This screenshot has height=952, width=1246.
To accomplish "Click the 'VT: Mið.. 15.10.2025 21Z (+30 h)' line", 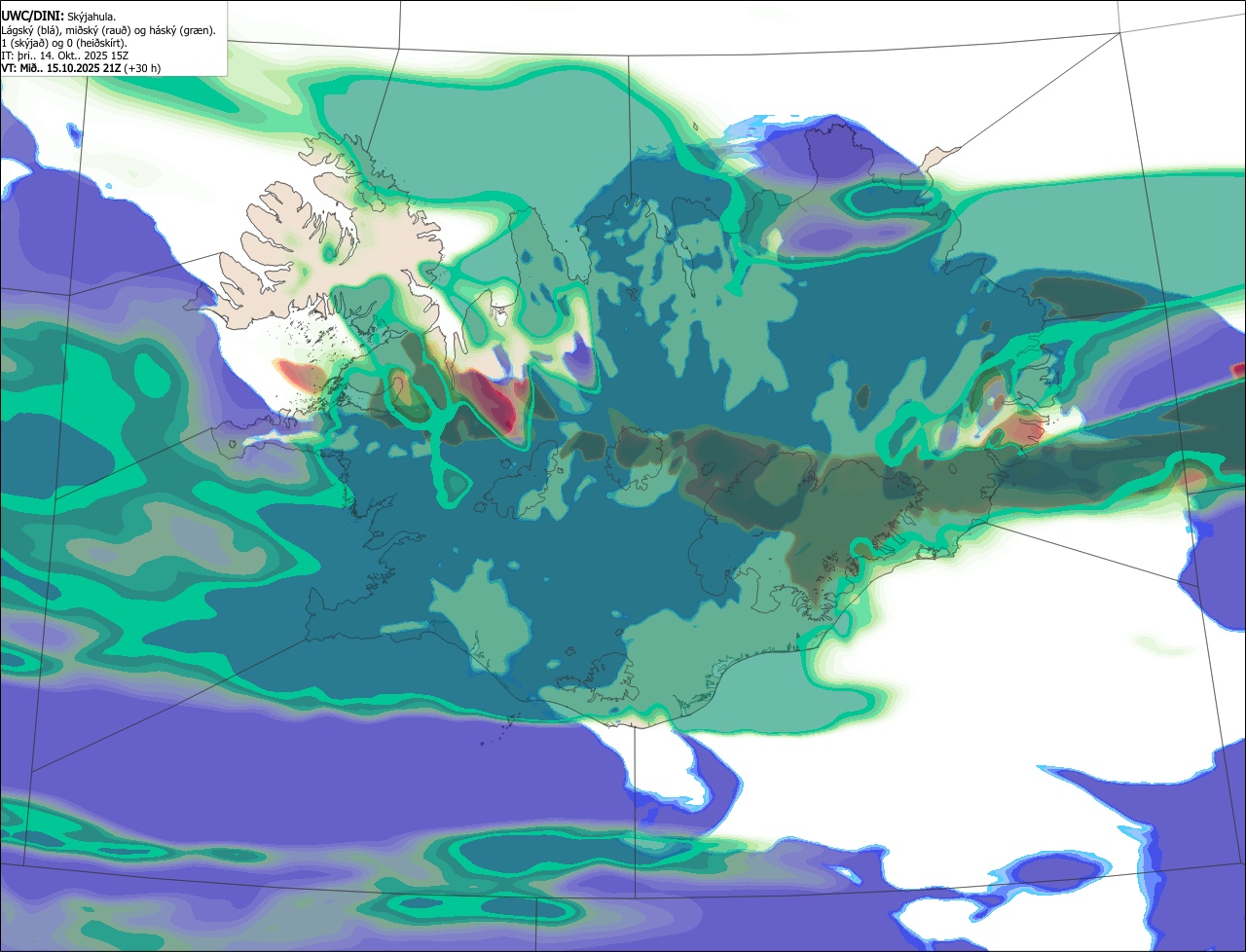I will coord(82,68).
